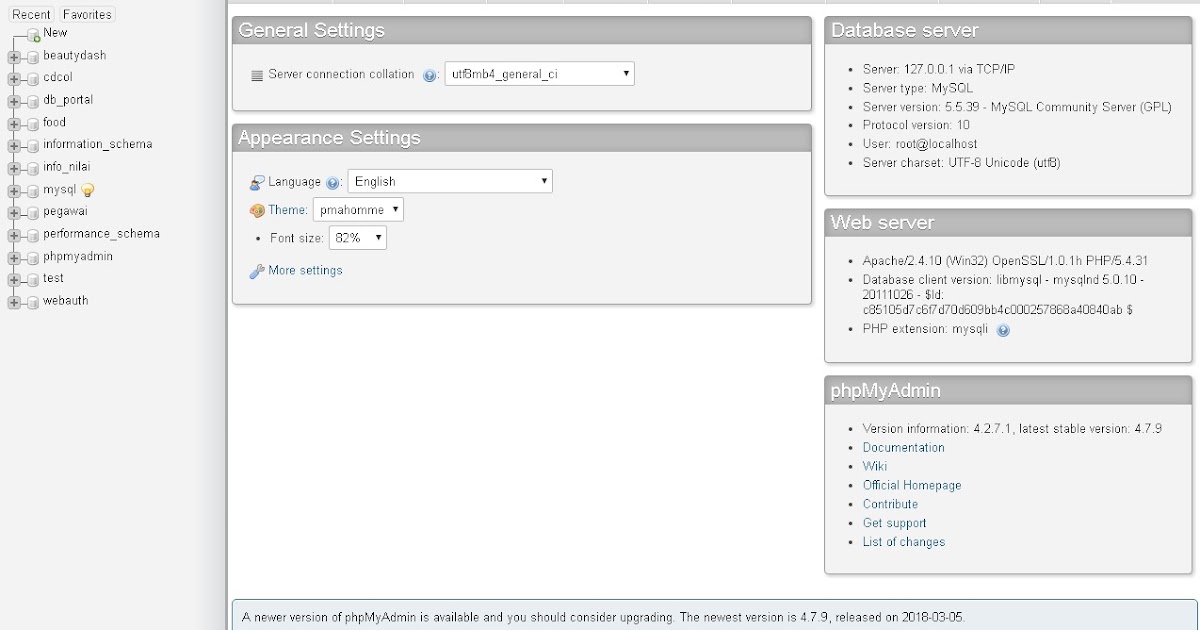Click the New database icon in sidebar
Image resolution: width=1200 pixels, height=630 pixels.
click(33, 33)
